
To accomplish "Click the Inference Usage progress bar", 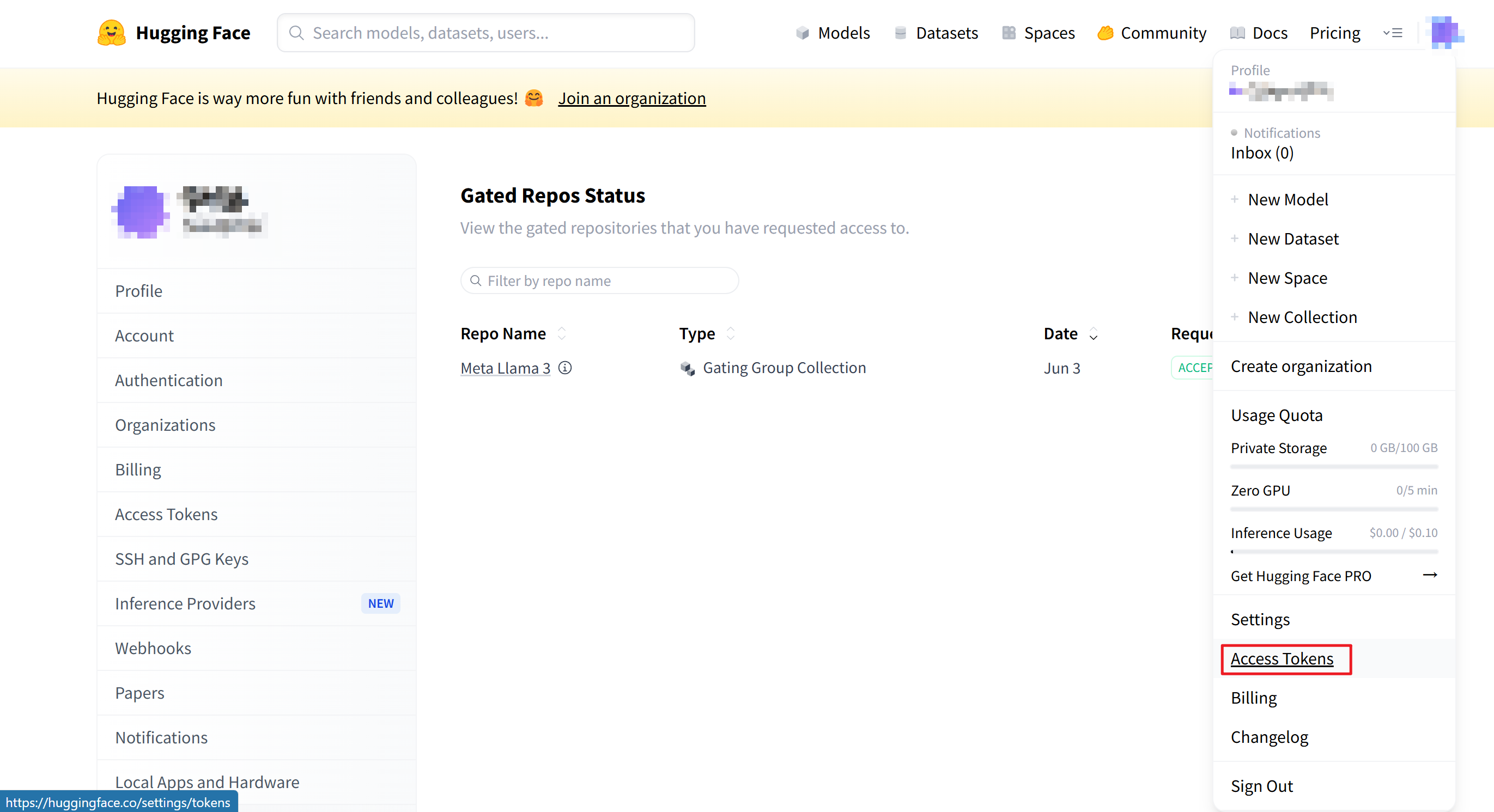I will tap(1333, 552).
